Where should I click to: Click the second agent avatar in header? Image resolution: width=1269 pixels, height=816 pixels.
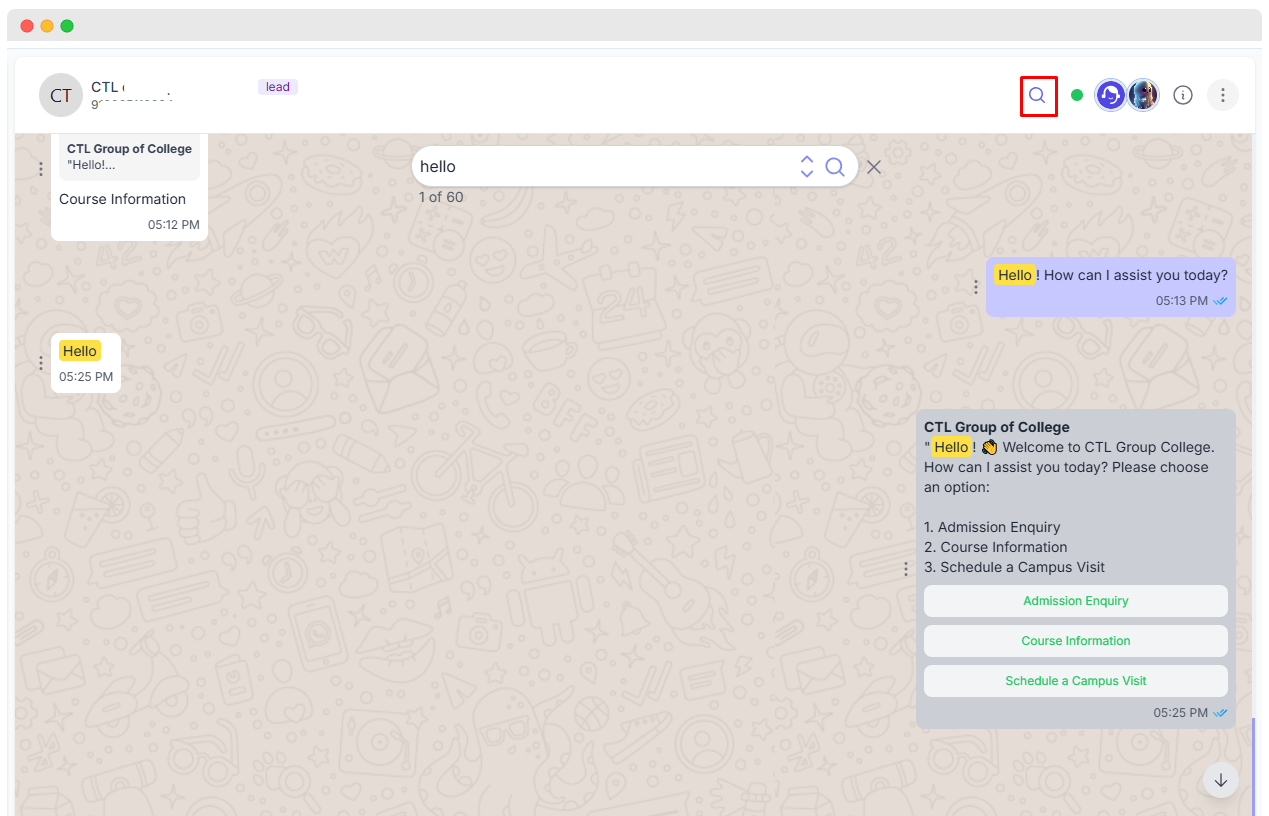1143,95
